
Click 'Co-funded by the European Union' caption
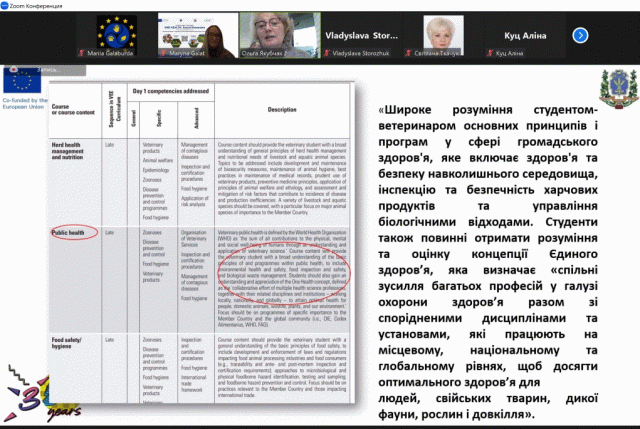pos(25,103)
